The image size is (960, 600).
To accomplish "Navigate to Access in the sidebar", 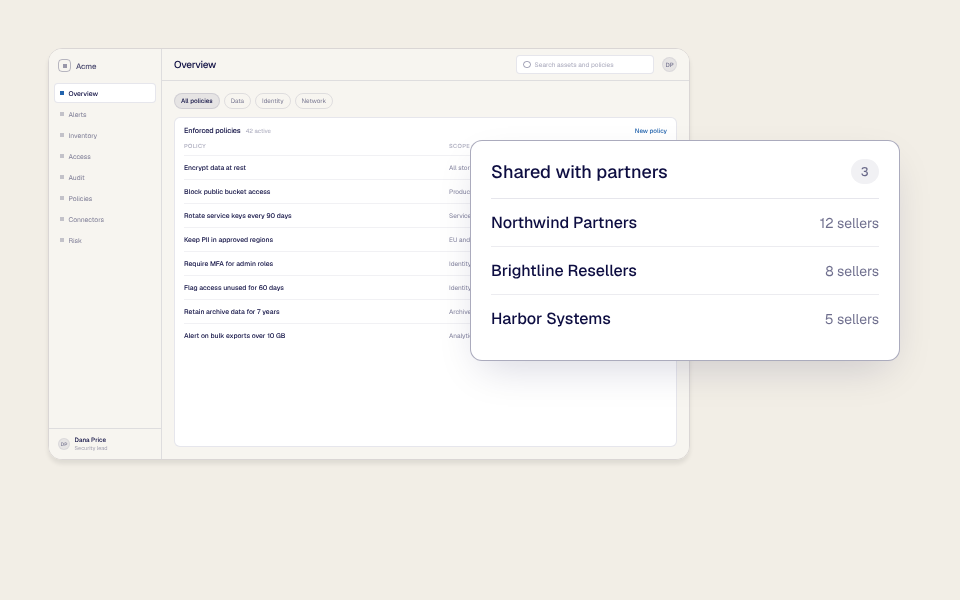I will 105,156.
